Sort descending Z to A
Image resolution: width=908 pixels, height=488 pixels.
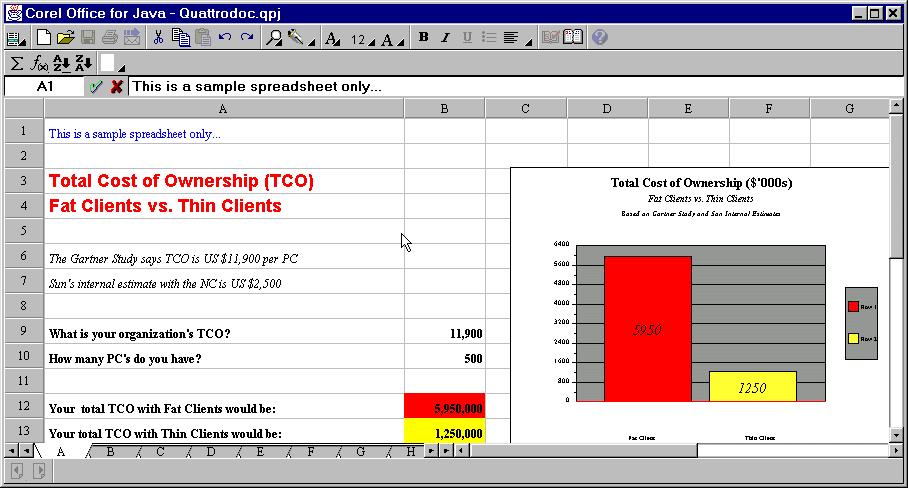83,63
